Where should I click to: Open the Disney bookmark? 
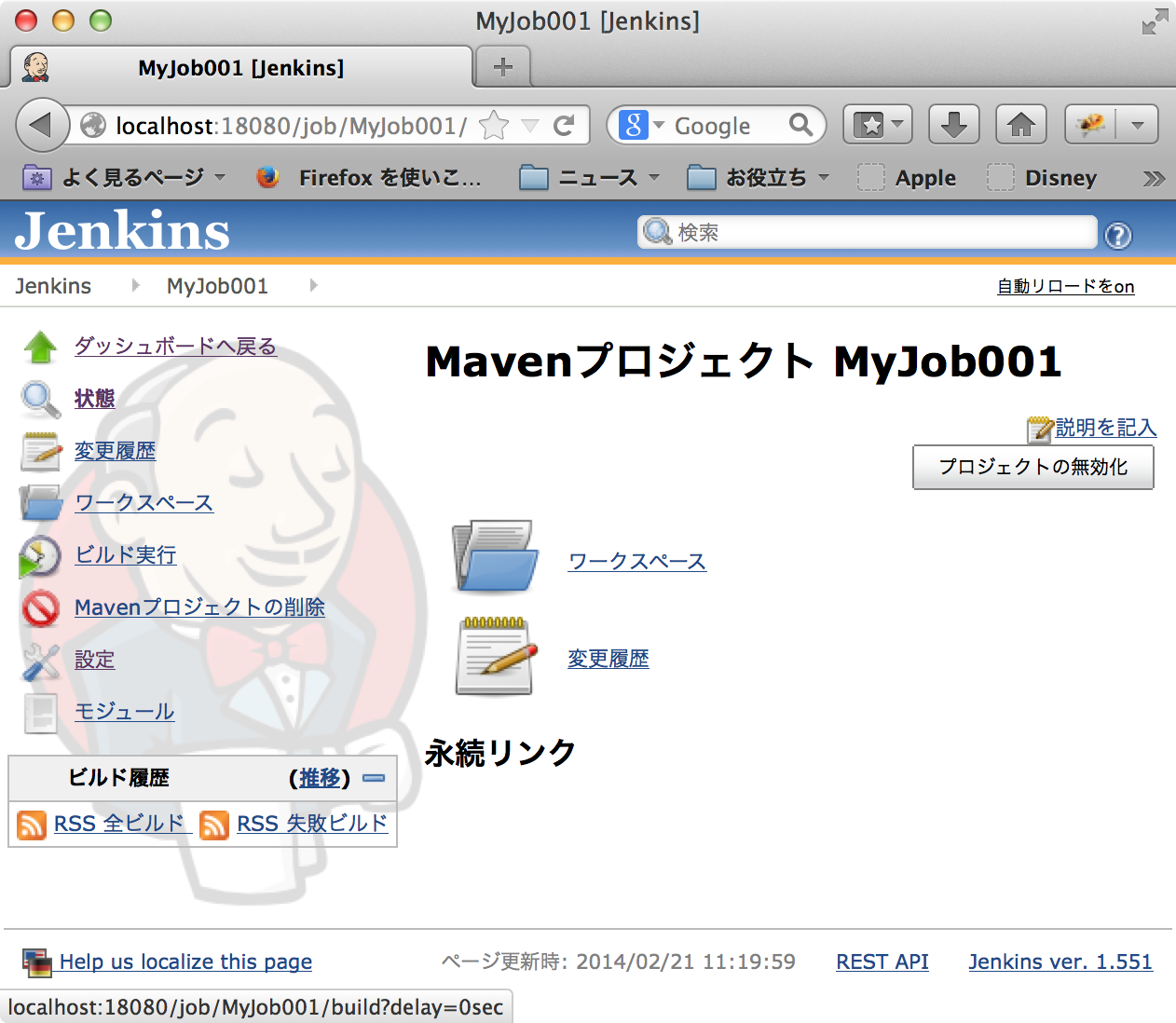pos(1043,178)
